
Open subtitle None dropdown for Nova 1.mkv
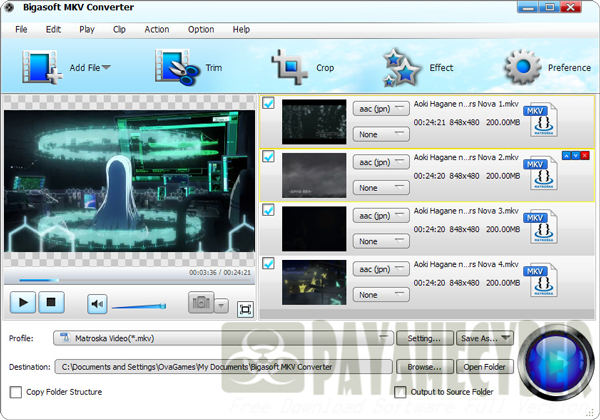pos(381,134)
